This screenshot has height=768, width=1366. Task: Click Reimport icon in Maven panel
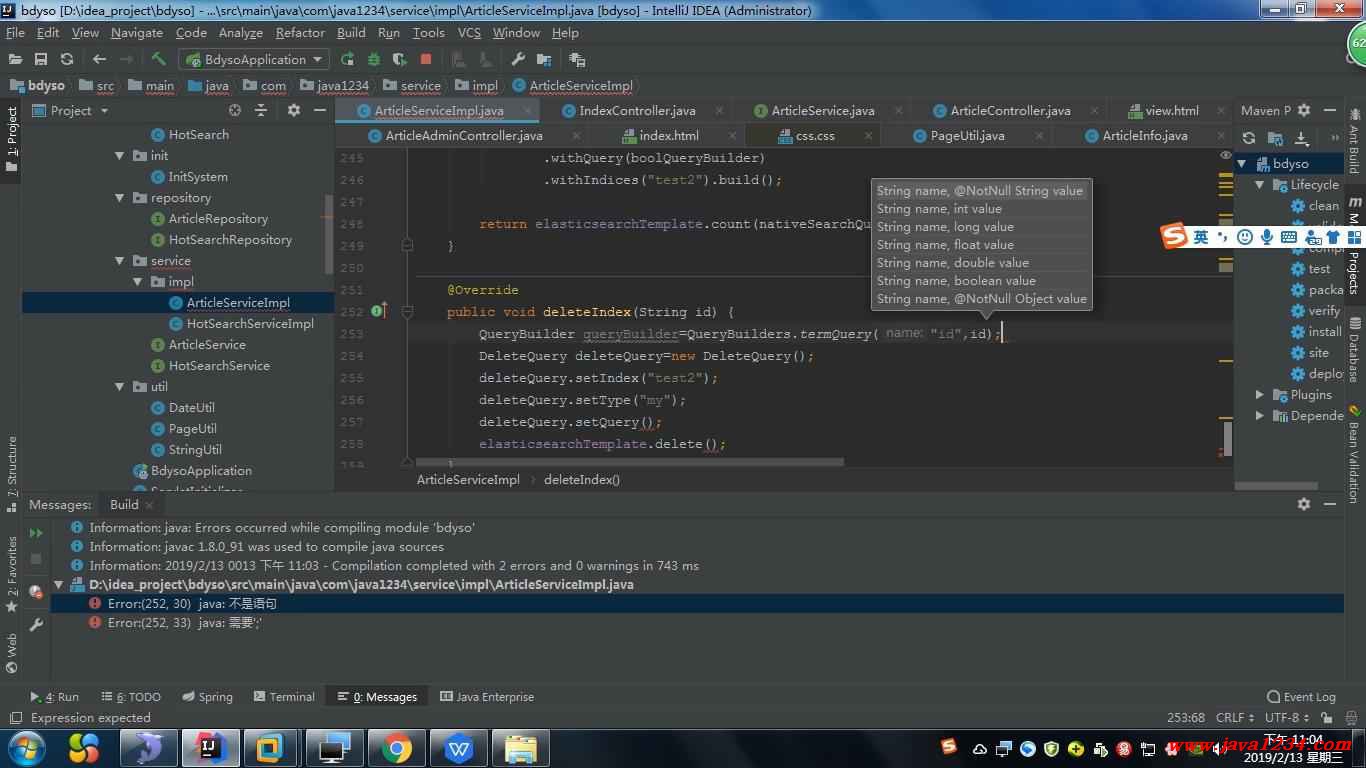pyautogui.click(x=1248, y=138)
